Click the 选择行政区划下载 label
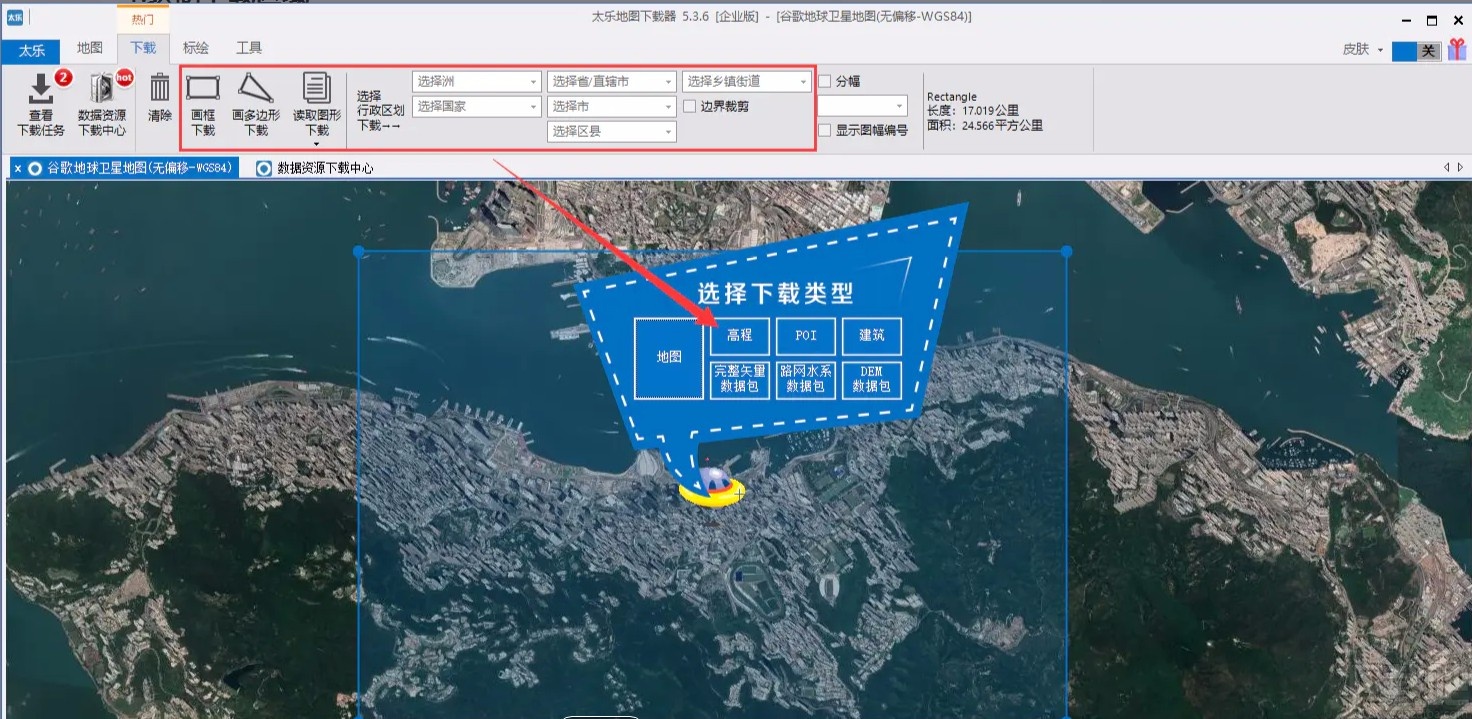1472x719 pixels. [x=380, y=111]
